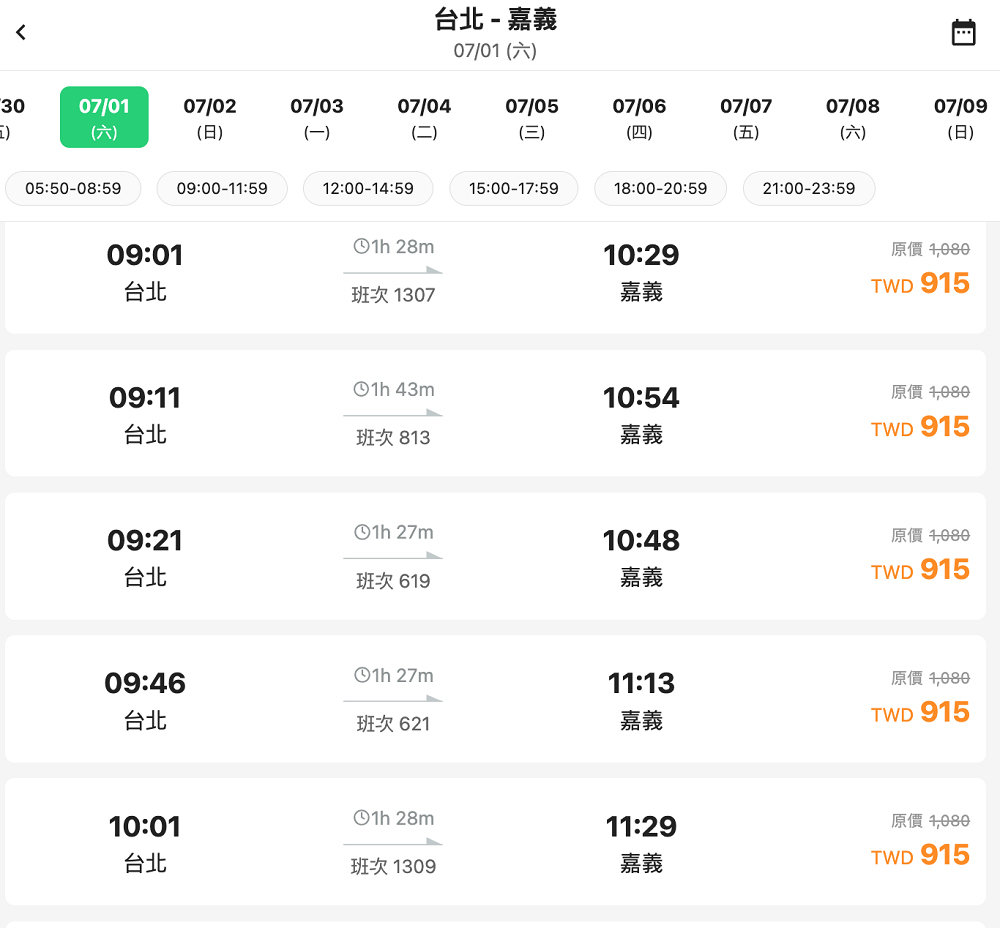Viewport: 1000px width, 928px height.
Task: Go back using the left arrow
Action: 21,32
